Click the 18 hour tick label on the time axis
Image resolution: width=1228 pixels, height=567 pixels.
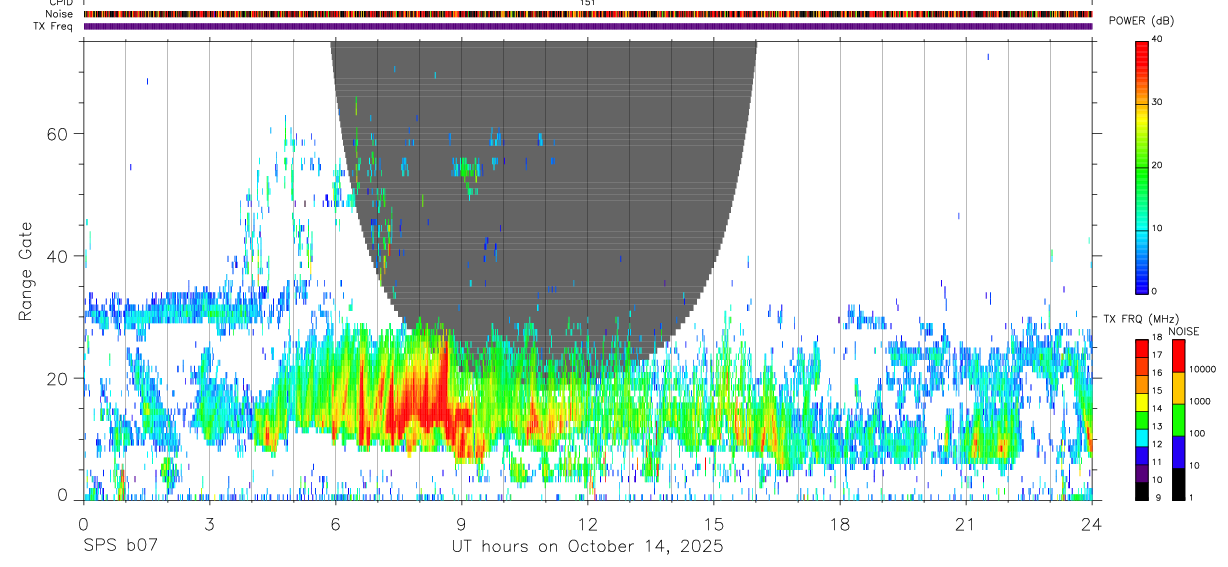[x=840, y=524]
